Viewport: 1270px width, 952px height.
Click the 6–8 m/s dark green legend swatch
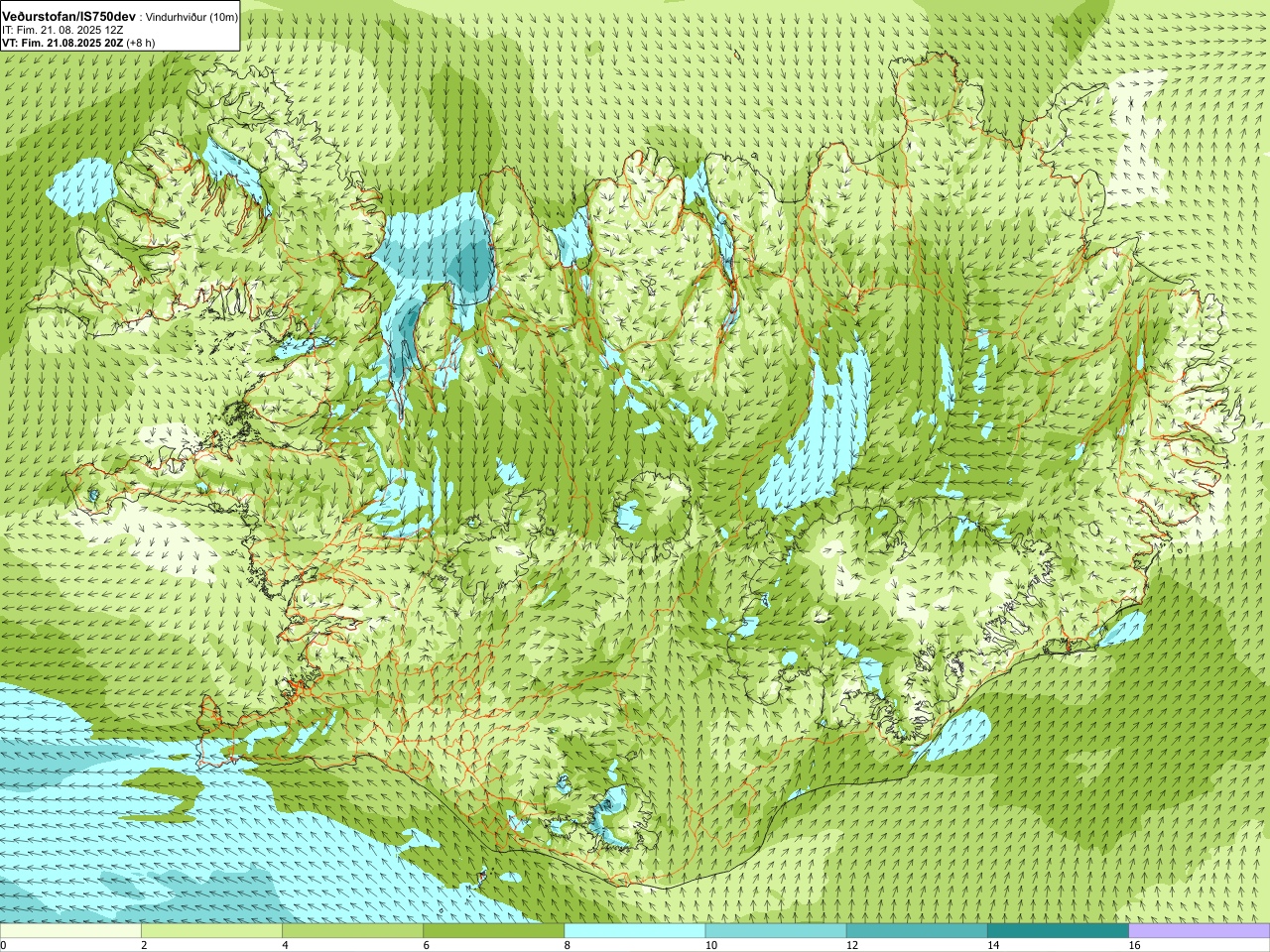pos(493,931)
